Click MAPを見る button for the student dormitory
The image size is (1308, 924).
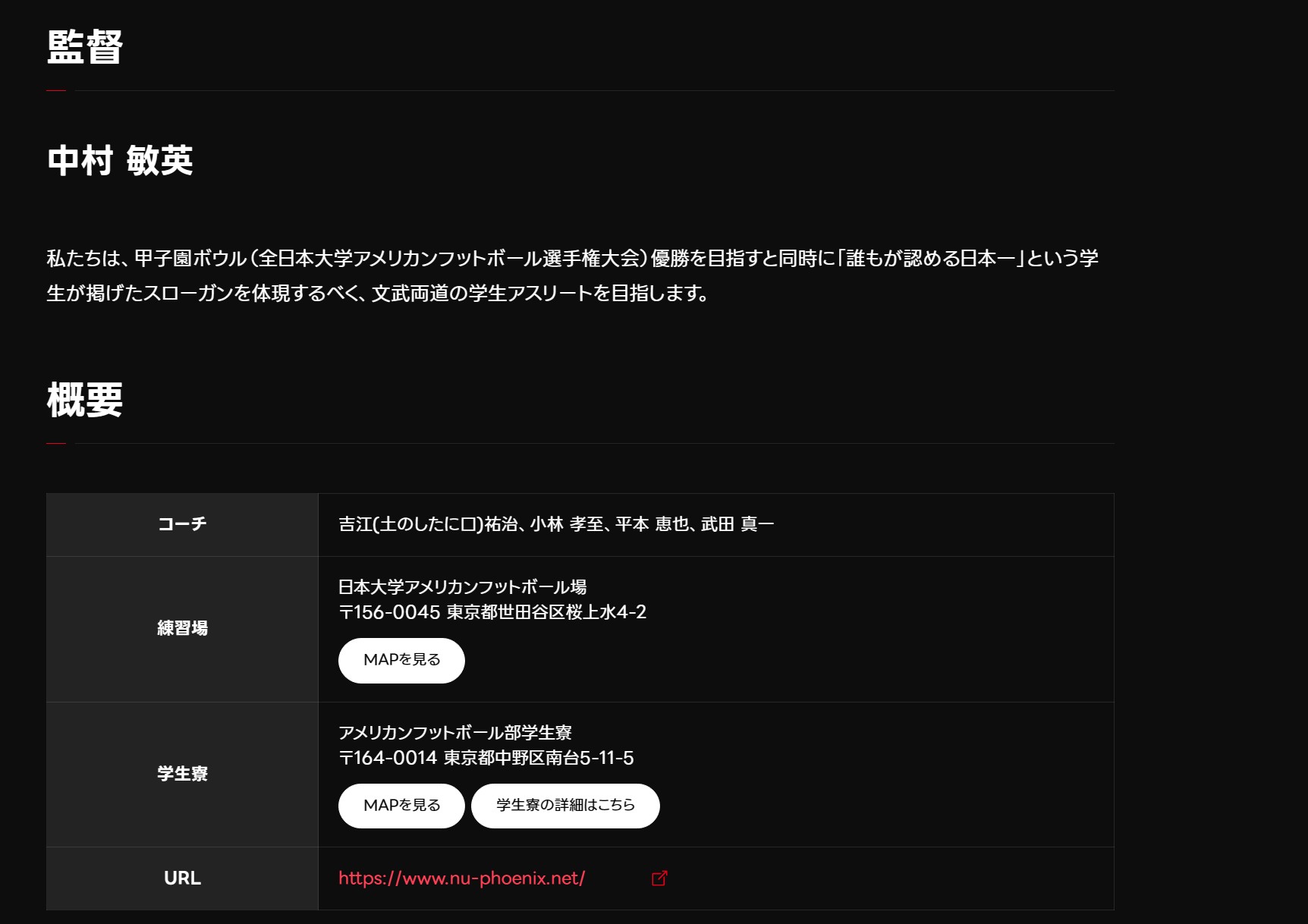coord(401,806)
